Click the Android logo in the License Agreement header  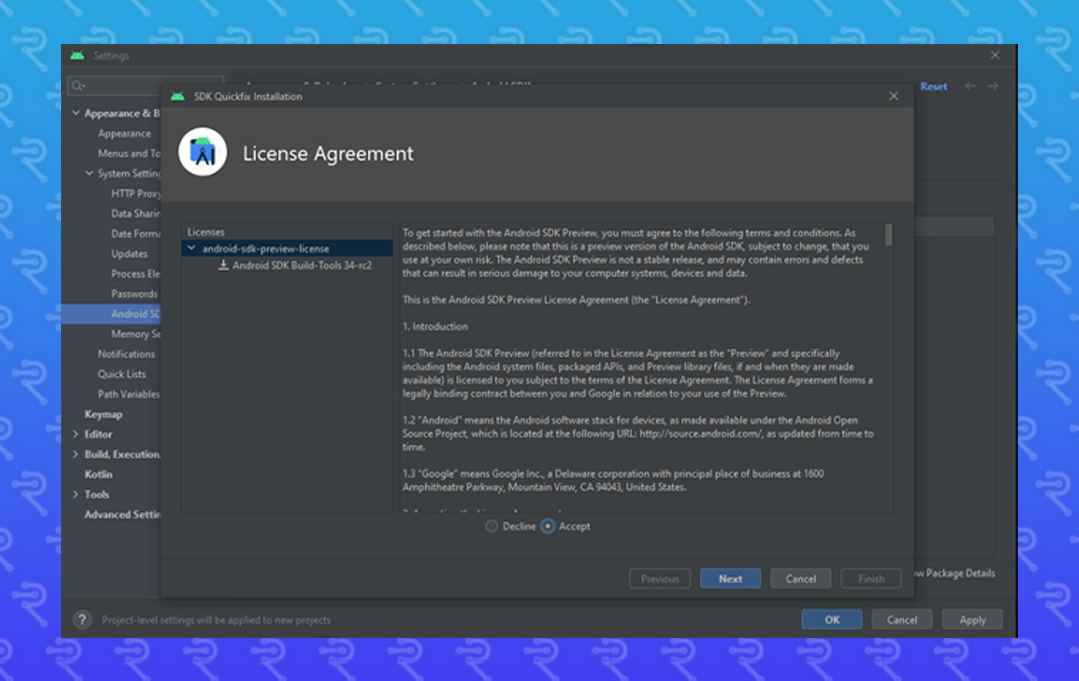coord(202,152)
